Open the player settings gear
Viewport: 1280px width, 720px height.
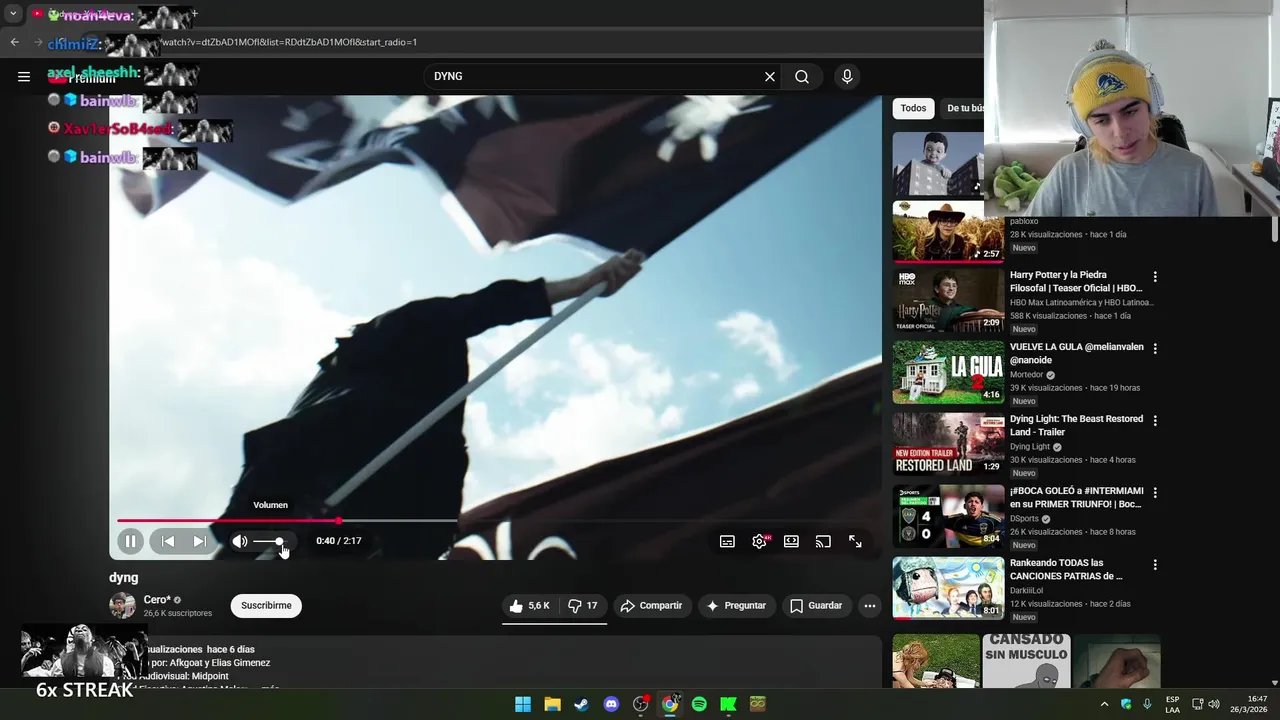tap(759, 541)
